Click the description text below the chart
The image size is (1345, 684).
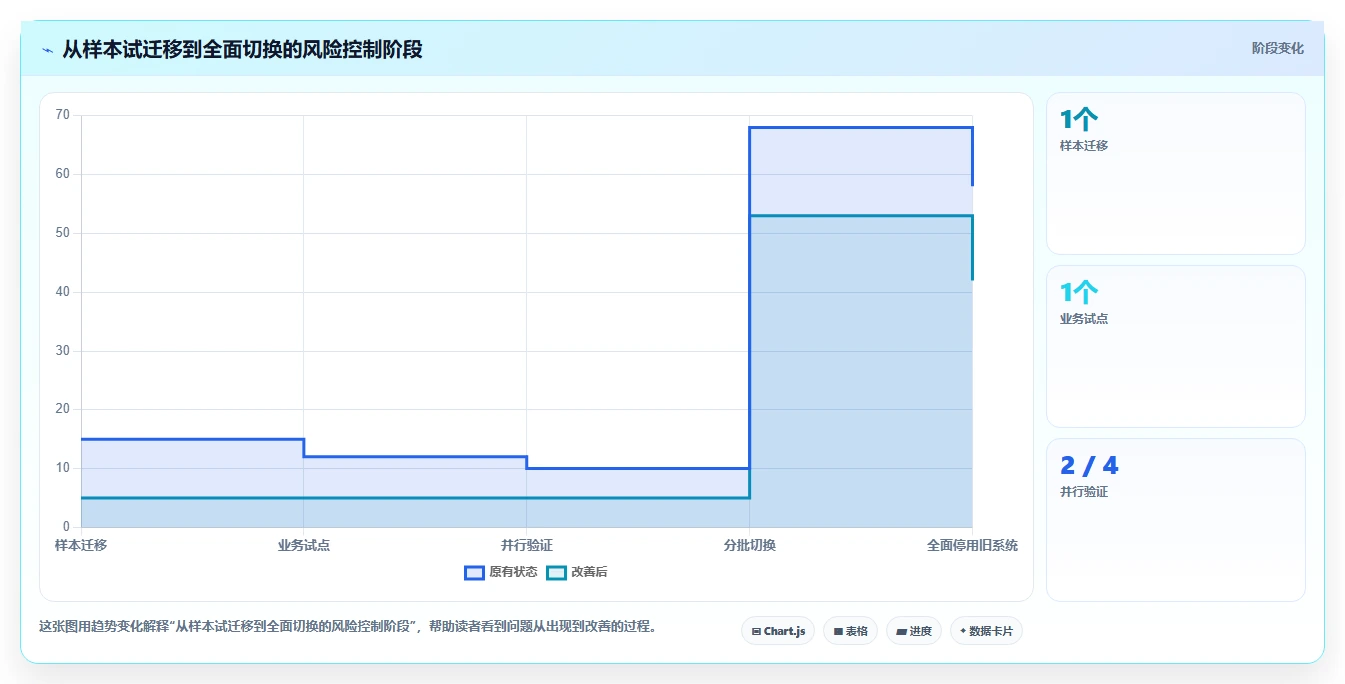coord(348,627)
